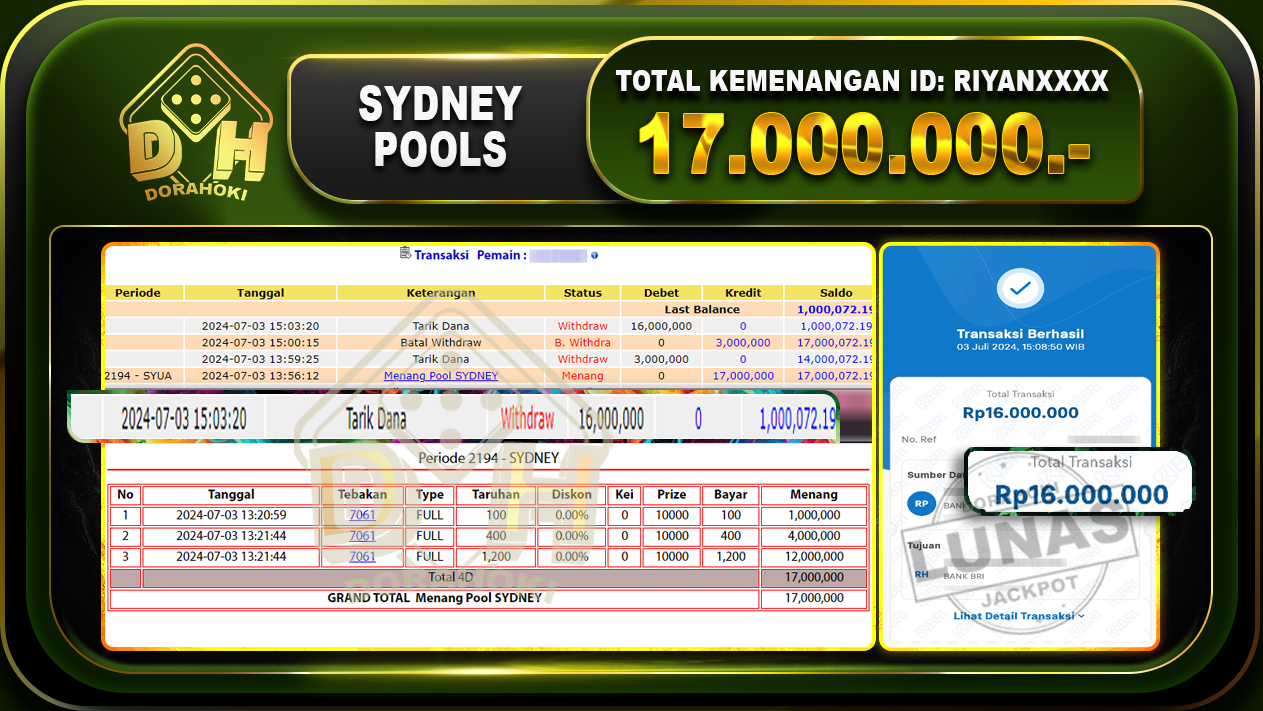Toggle the Withdraw status on Tarik Dana row
Screen dimensions: 1263x711
tap(582, 325)
